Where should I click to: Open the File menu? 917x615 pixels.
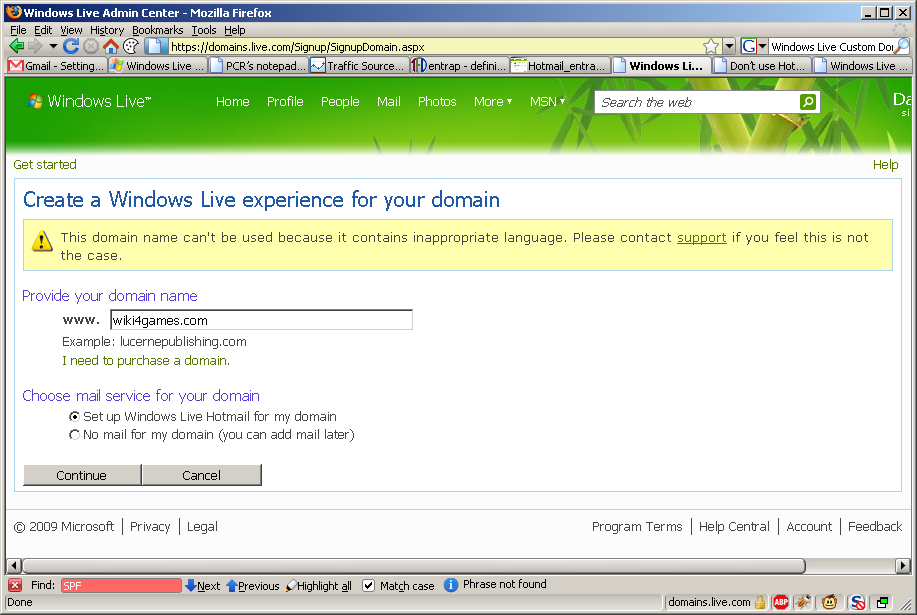point(18,30)
